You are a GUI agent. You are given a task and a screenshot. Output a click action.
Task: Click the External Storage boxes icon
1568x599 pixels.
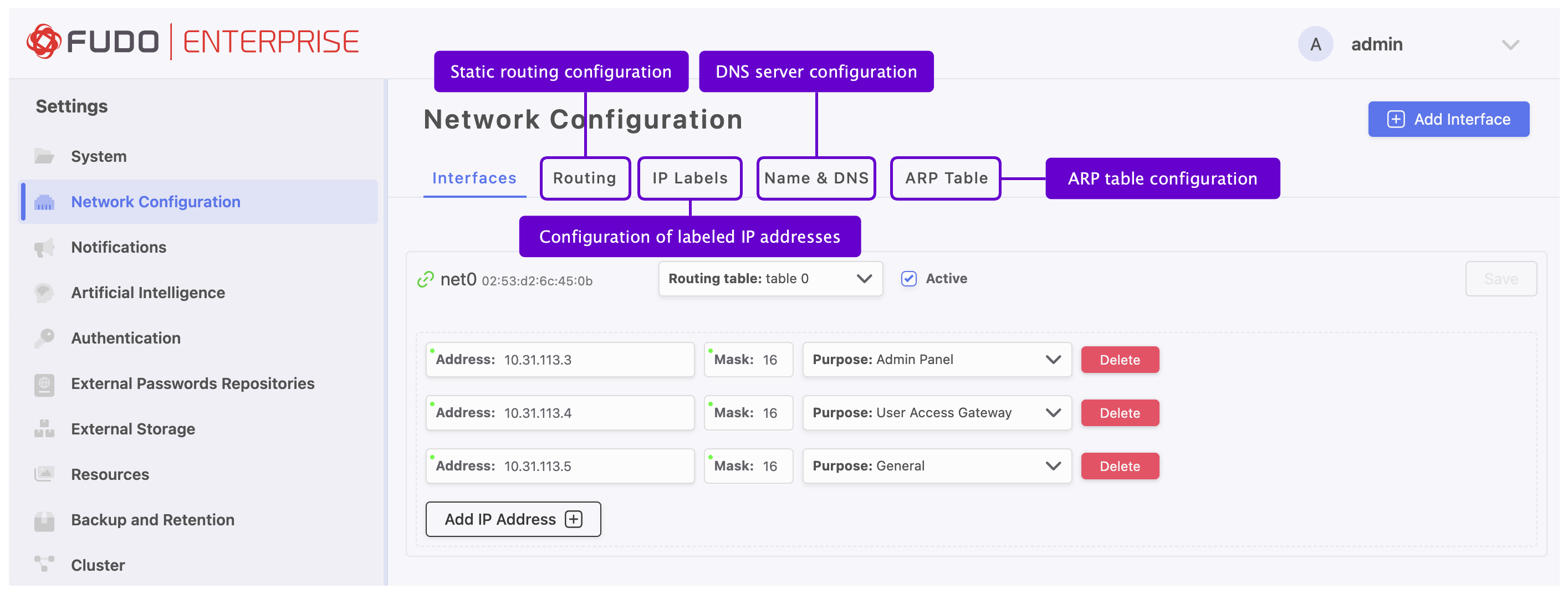[44, 429]
